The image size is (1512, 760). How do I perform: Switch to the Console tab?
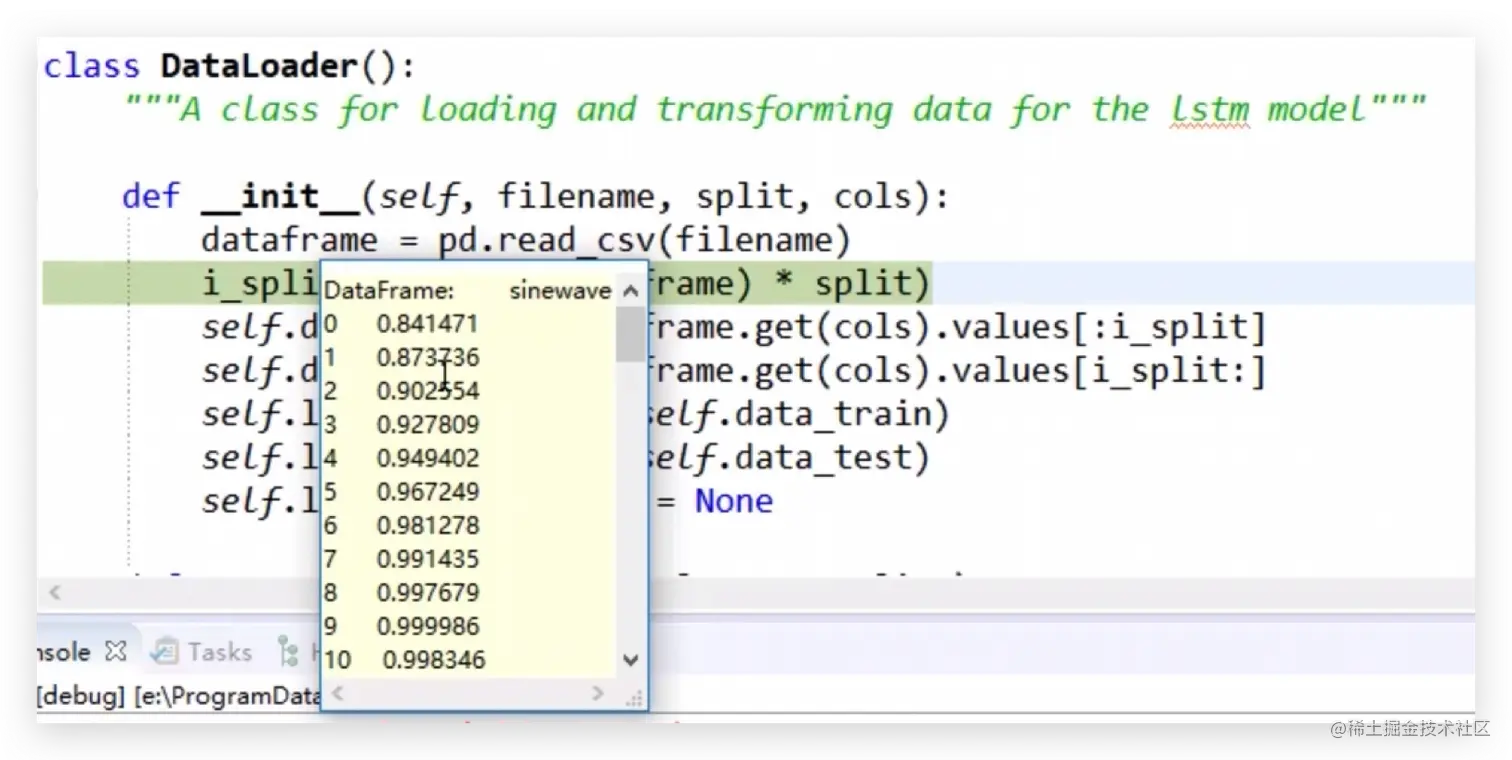click(x=64, y=652)
